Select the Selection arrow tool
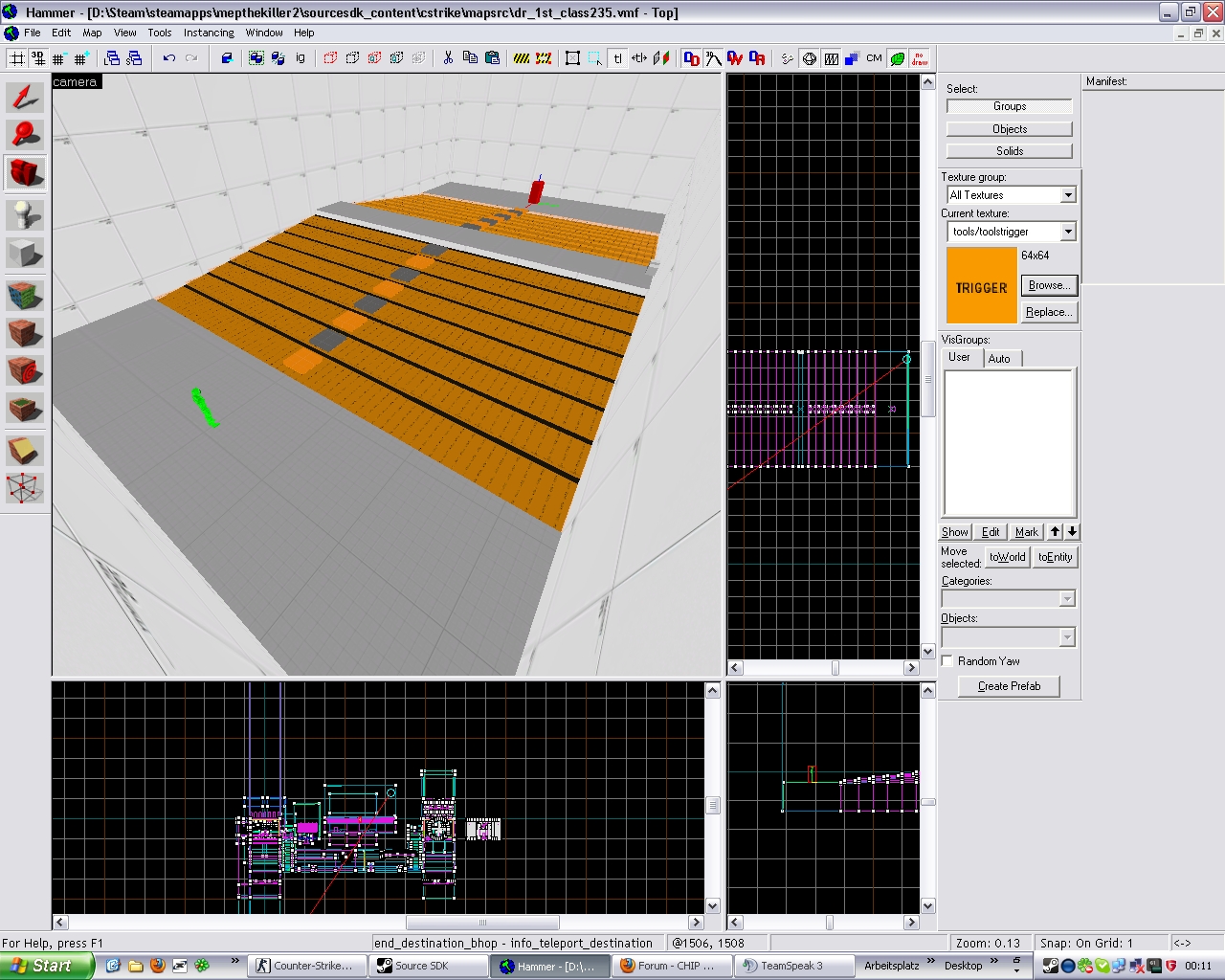Viewport: 1225px width, 980px height. 25,98
